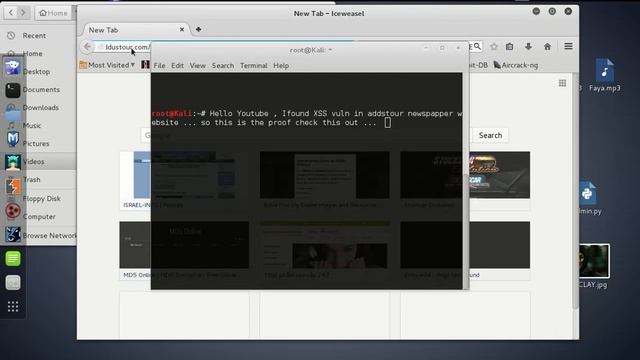Viewport: 640px width, 360px height.
Task: Click the search magnifier in the toolbar
Action: click(x=477, y=47)
